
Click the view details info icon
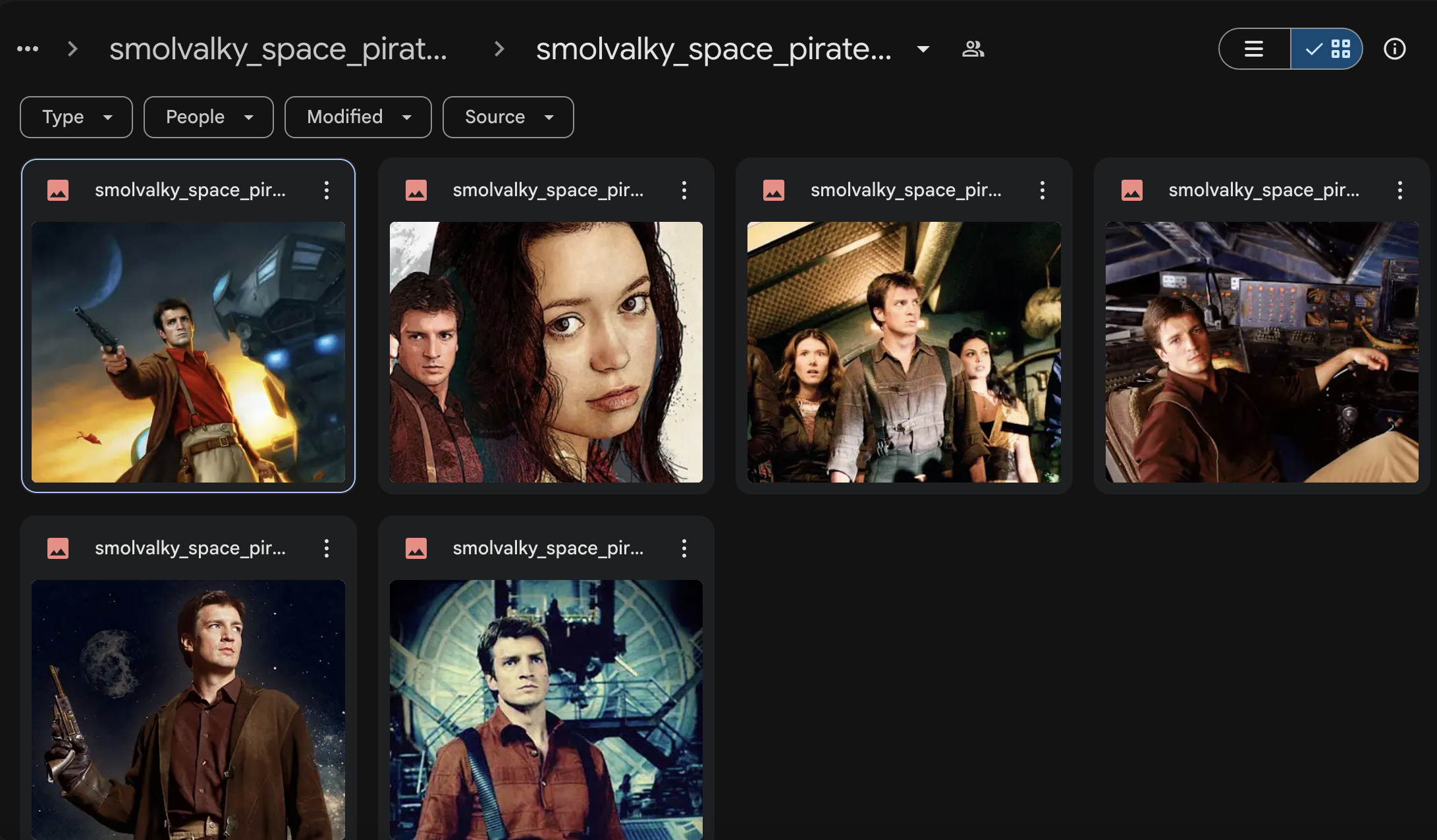[1394, 49]
